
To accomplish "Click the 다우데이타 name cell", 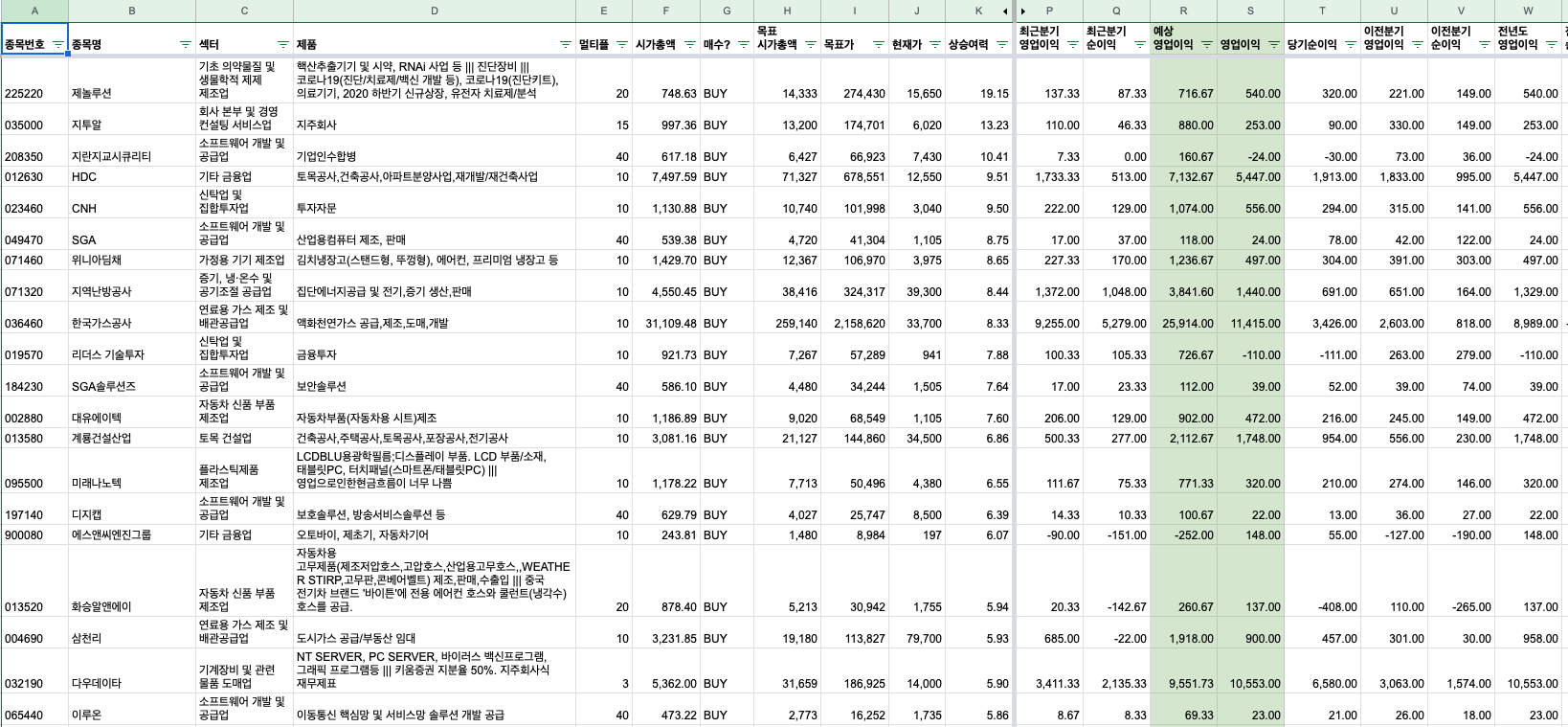I will [x=132, y=670].
